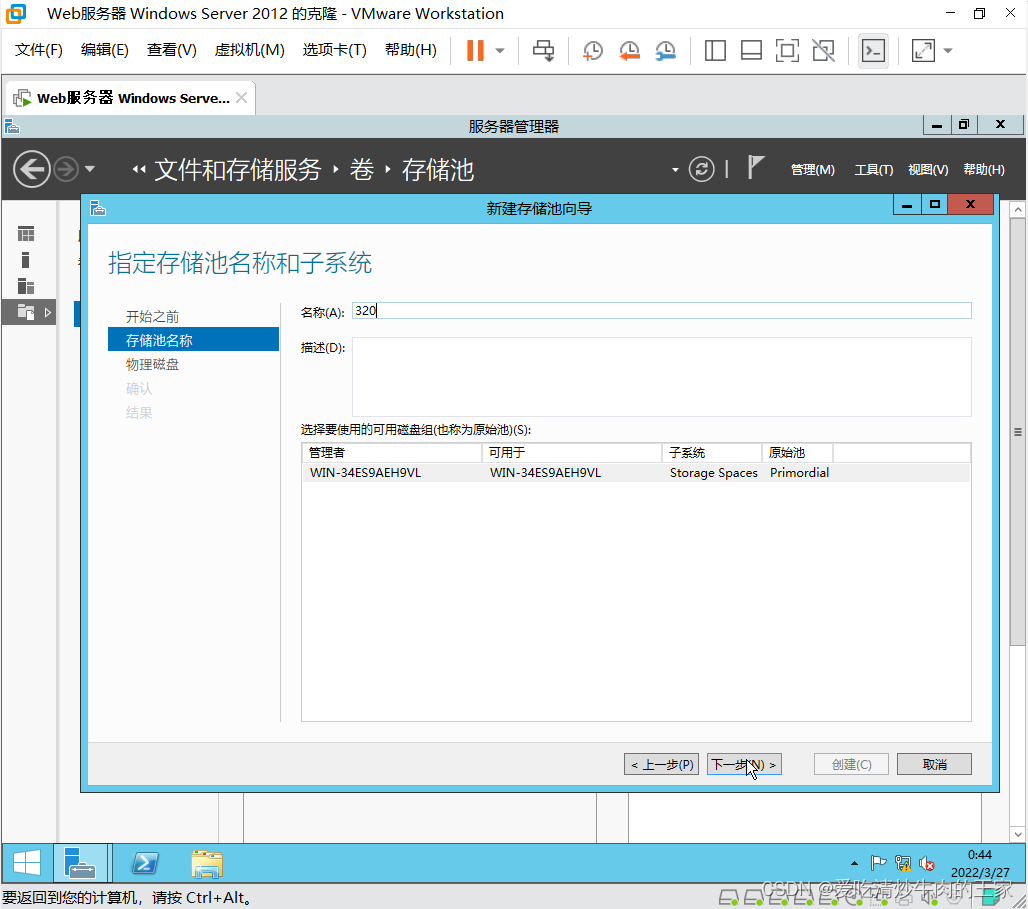
Task: Open Volumes icon in left sidebar
Action: tap(26, 286)
